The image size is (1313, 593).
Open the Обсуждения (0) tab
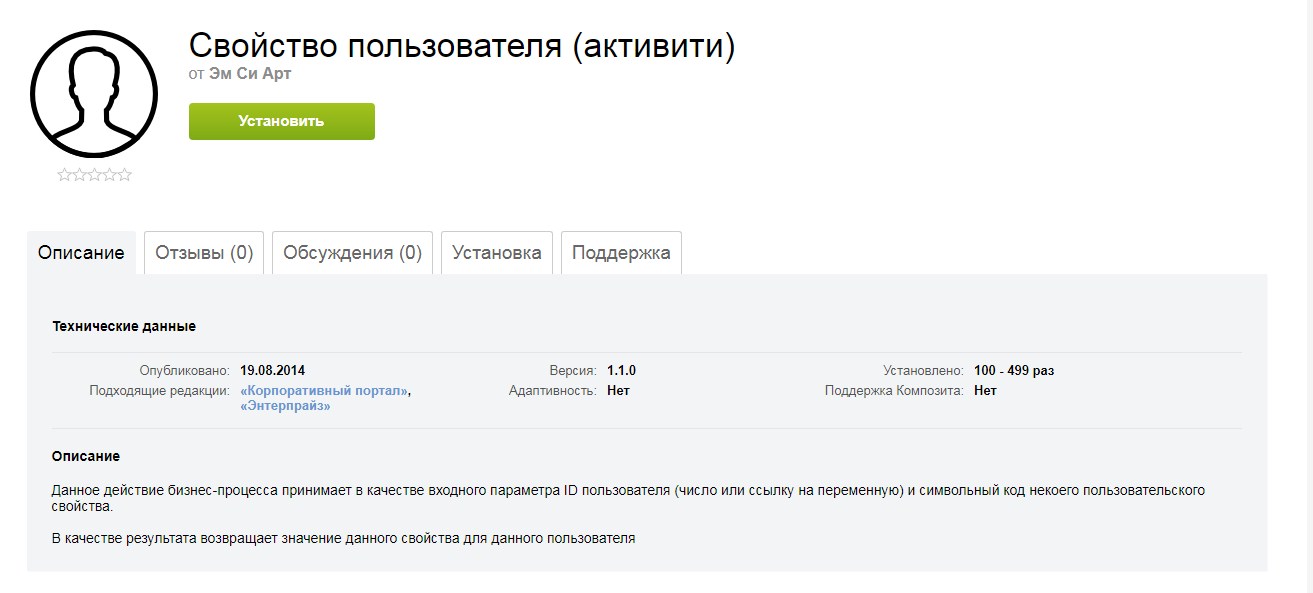[351, 252]
